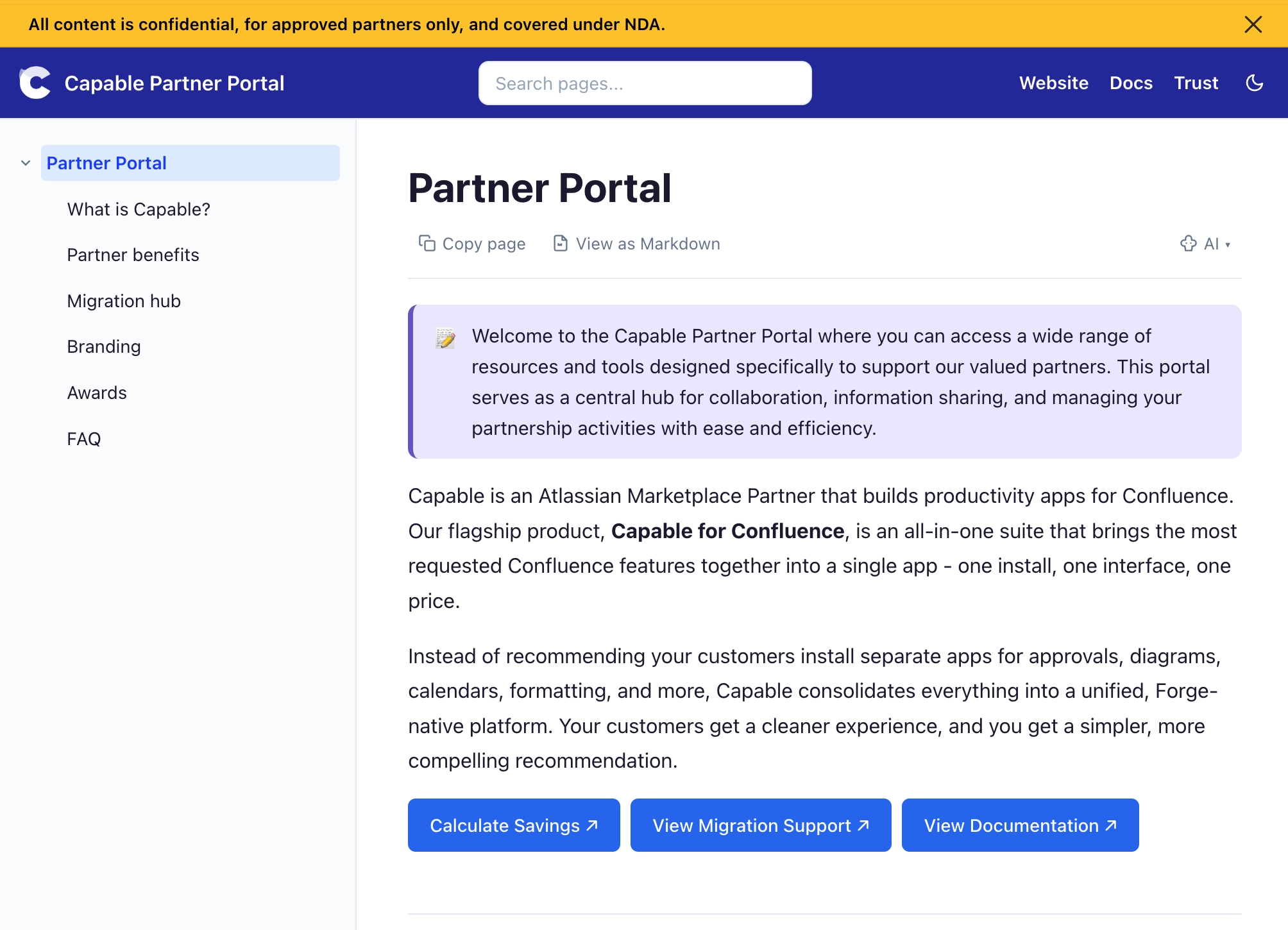Open the Branding page
1288x930 pixels.
pos(103,346)
